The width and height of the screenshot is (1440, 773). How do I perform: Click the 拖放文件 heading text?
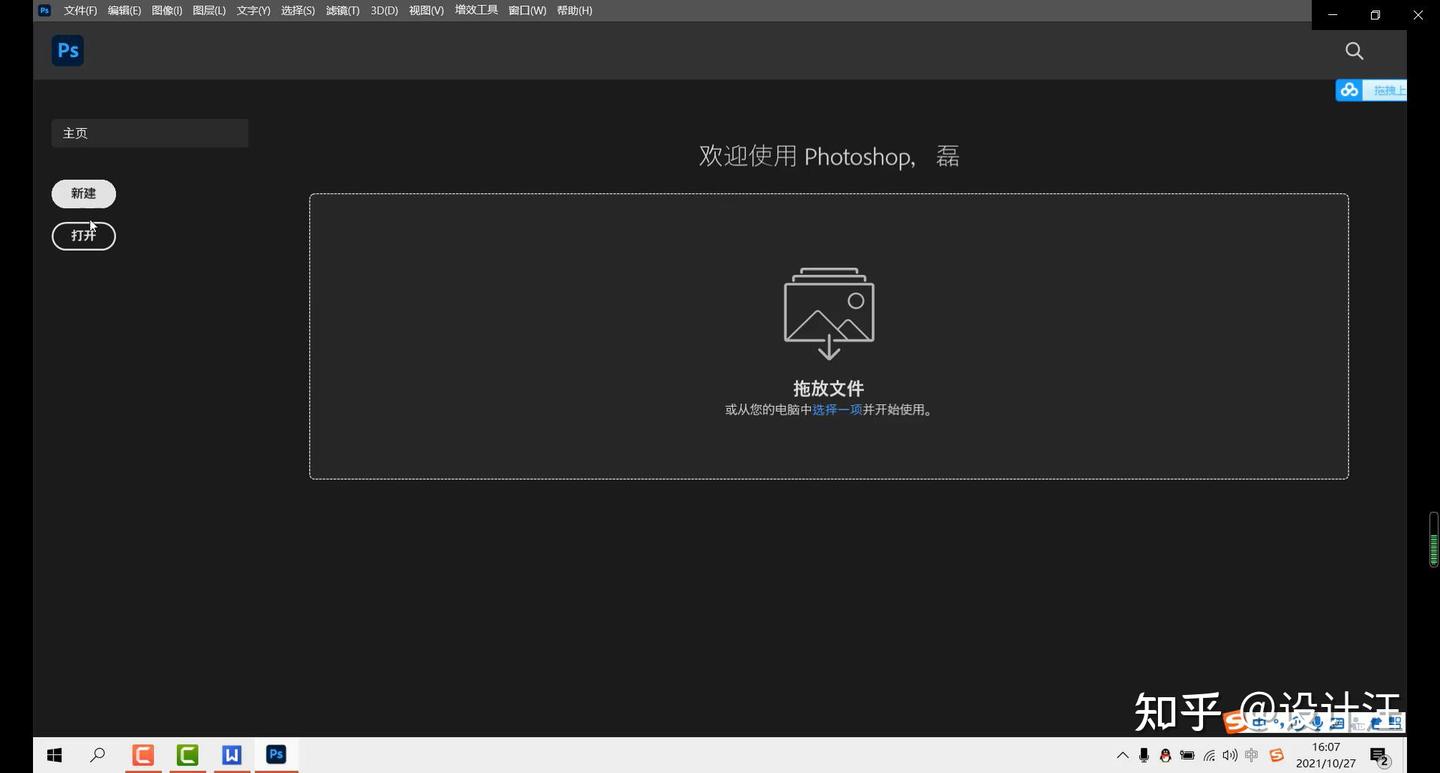[x=828, y=388]
